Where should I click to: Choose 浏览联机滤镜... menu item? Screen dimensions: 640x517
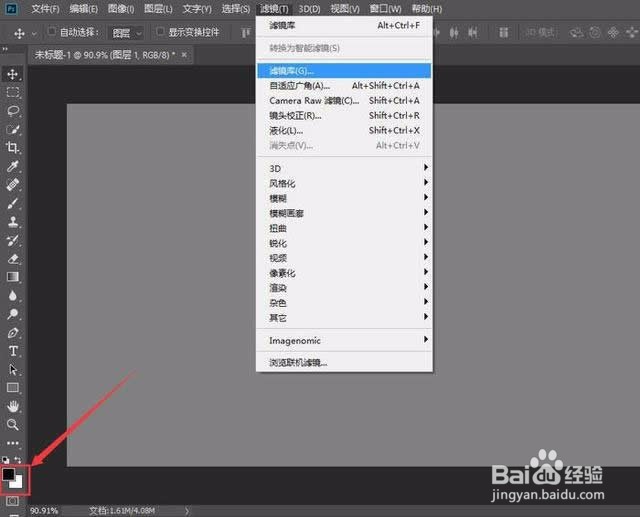(344, 362)
